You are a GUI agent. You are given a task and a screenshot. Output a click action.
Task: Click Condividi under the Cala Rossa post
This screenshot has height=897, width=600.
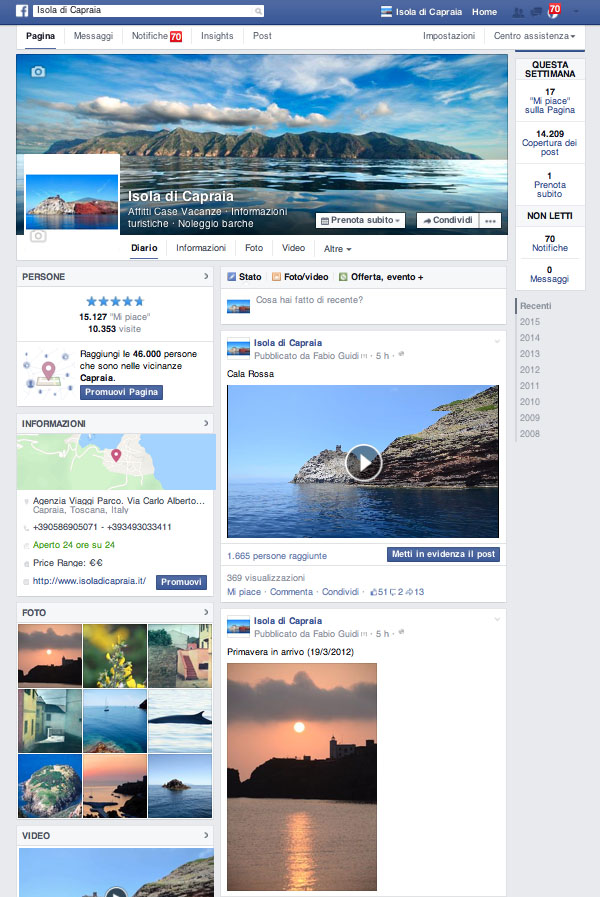click(340, 592)
